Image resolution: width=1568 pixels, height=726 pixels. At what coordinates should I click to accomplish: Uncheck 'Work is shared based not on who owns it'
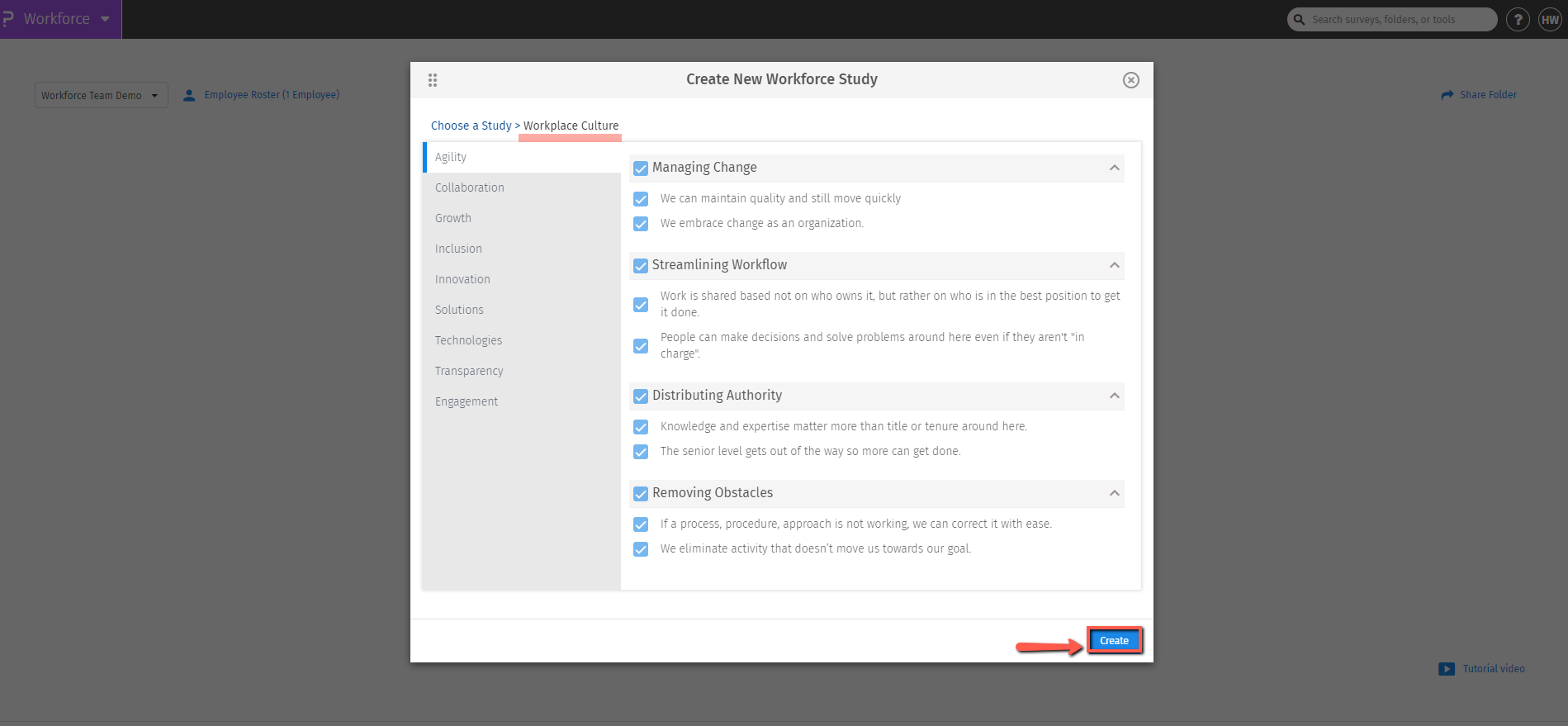(x=641, y=305)
